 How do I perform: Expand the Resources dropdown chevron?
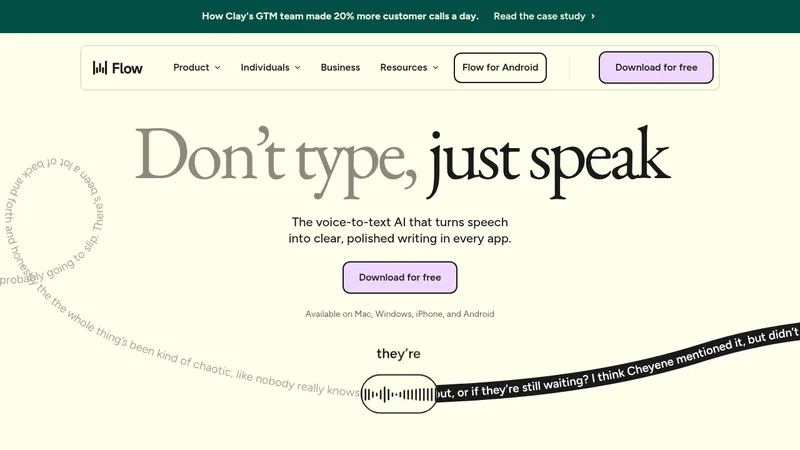[436, 68]
